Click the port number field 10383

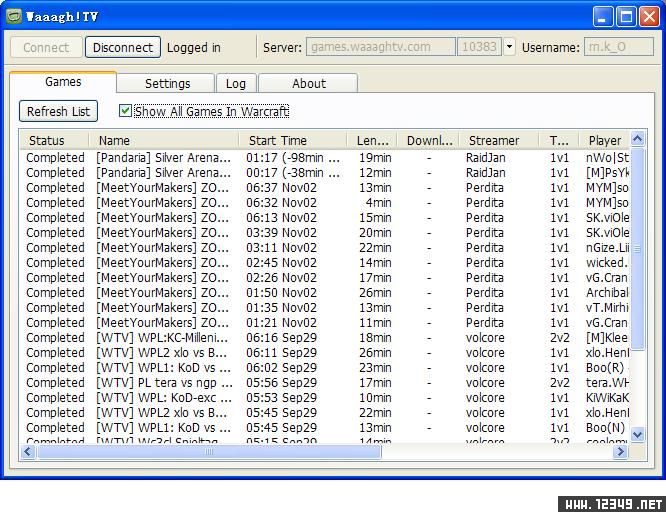[x=479, y=47]
